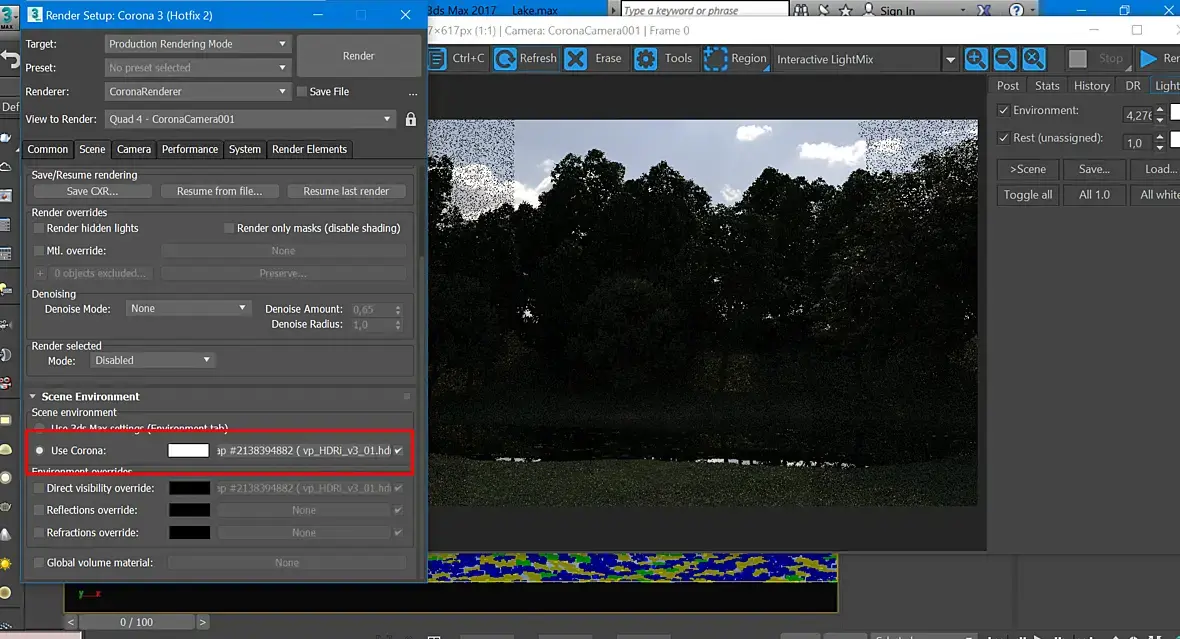This screenshot has width=1180, height=639.
Task: Open the Stats tab in frame buffer
Action: 1047,86
